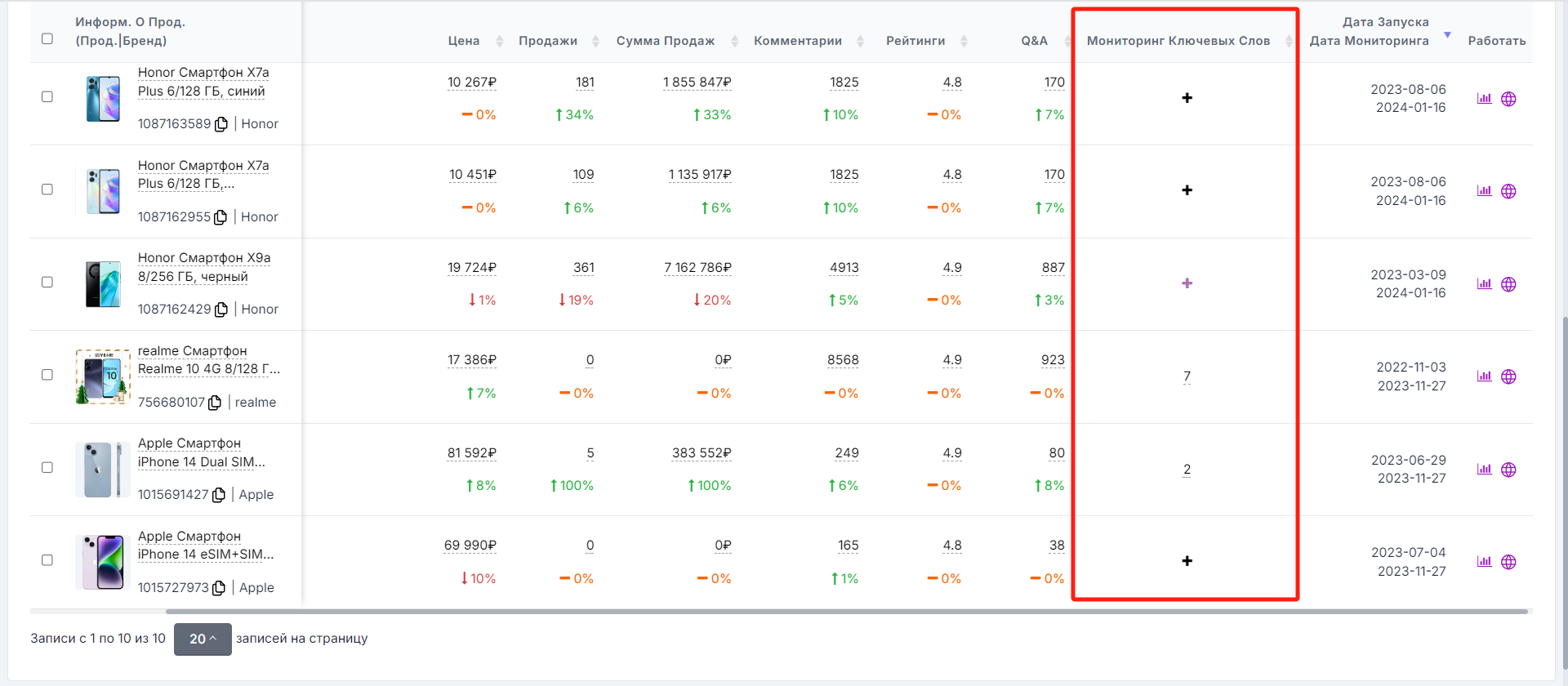Open Apple iPhone 14 eSIM+SIM link

pos(206,546)
